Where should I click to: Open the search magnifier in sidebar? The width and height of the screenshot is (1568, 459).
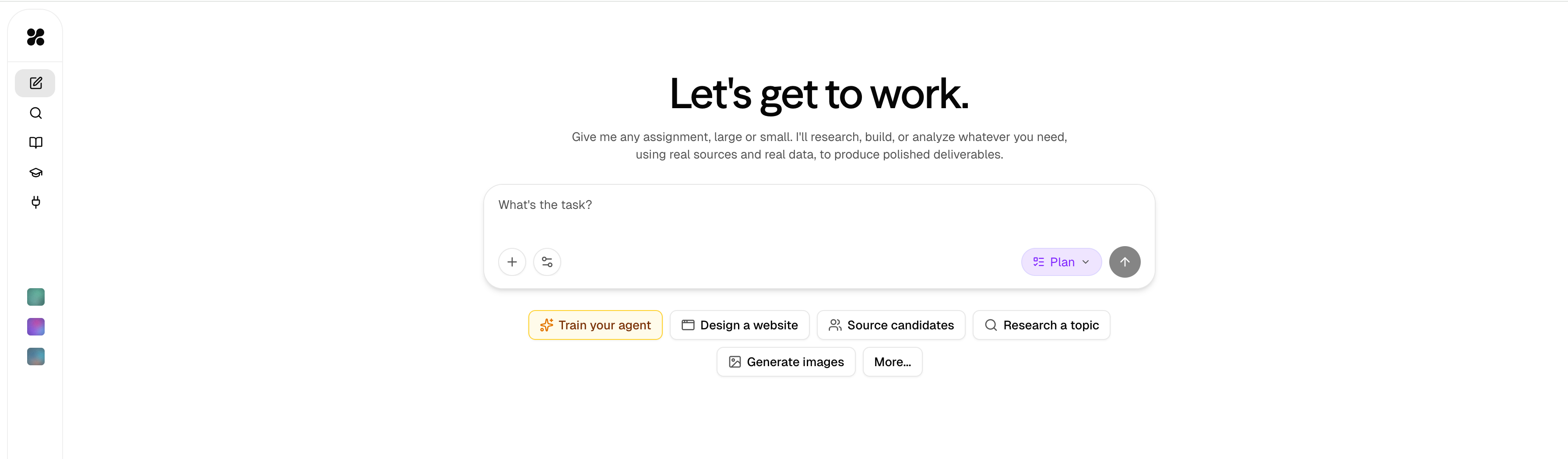tap(36, 113)
